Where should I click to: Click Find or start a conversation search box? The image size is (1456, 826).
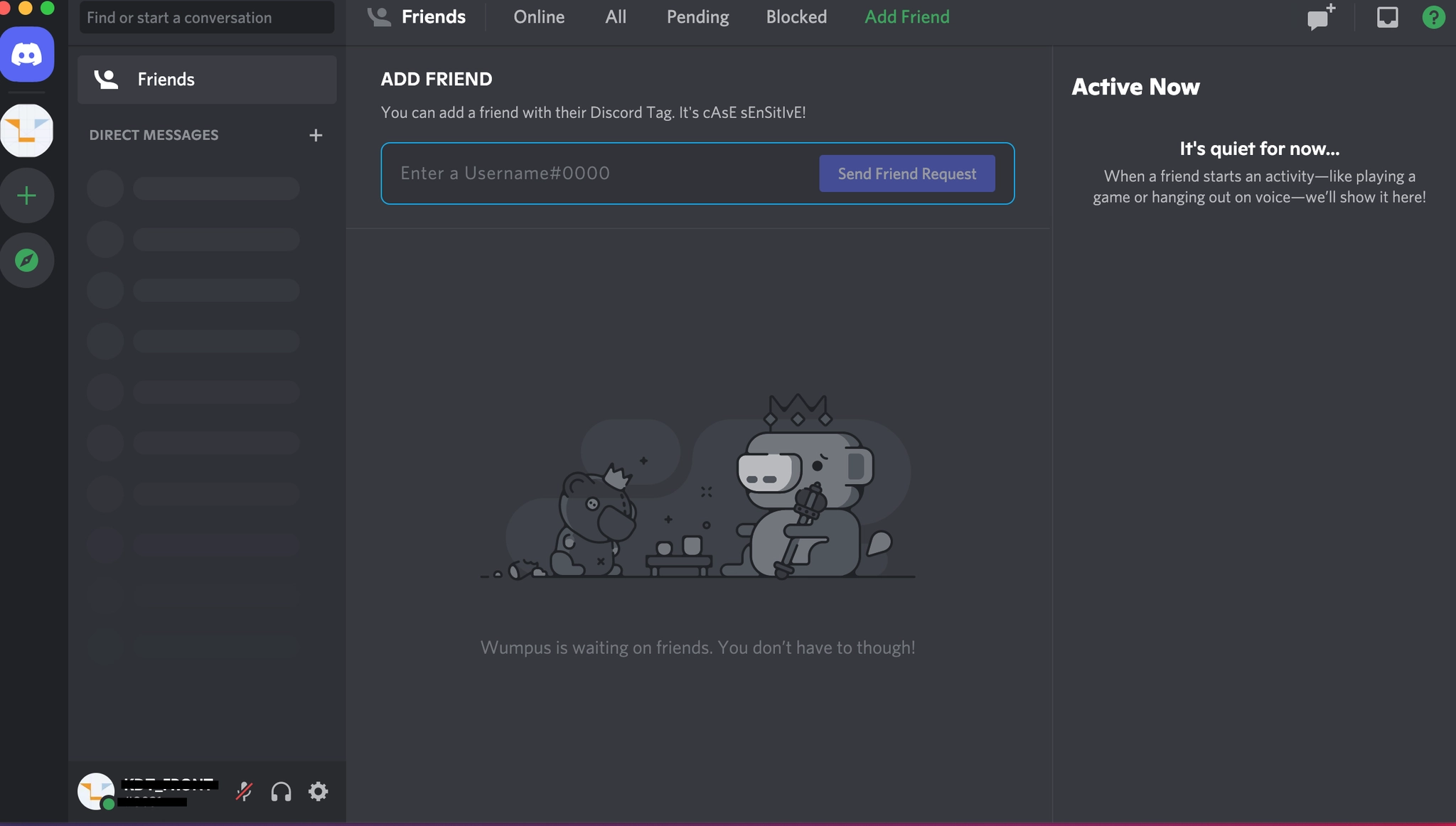[x=206, y=18]
